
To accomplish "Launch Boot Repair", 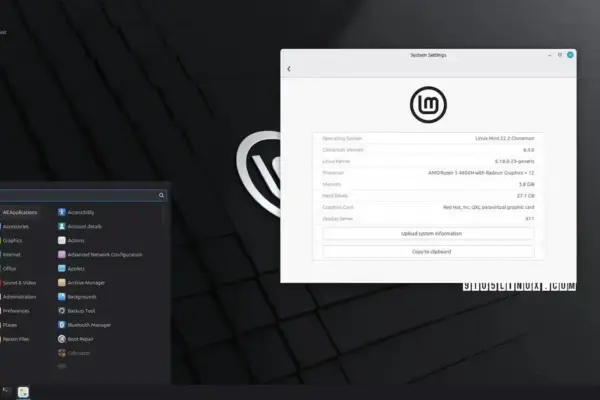I will [75, 339].
